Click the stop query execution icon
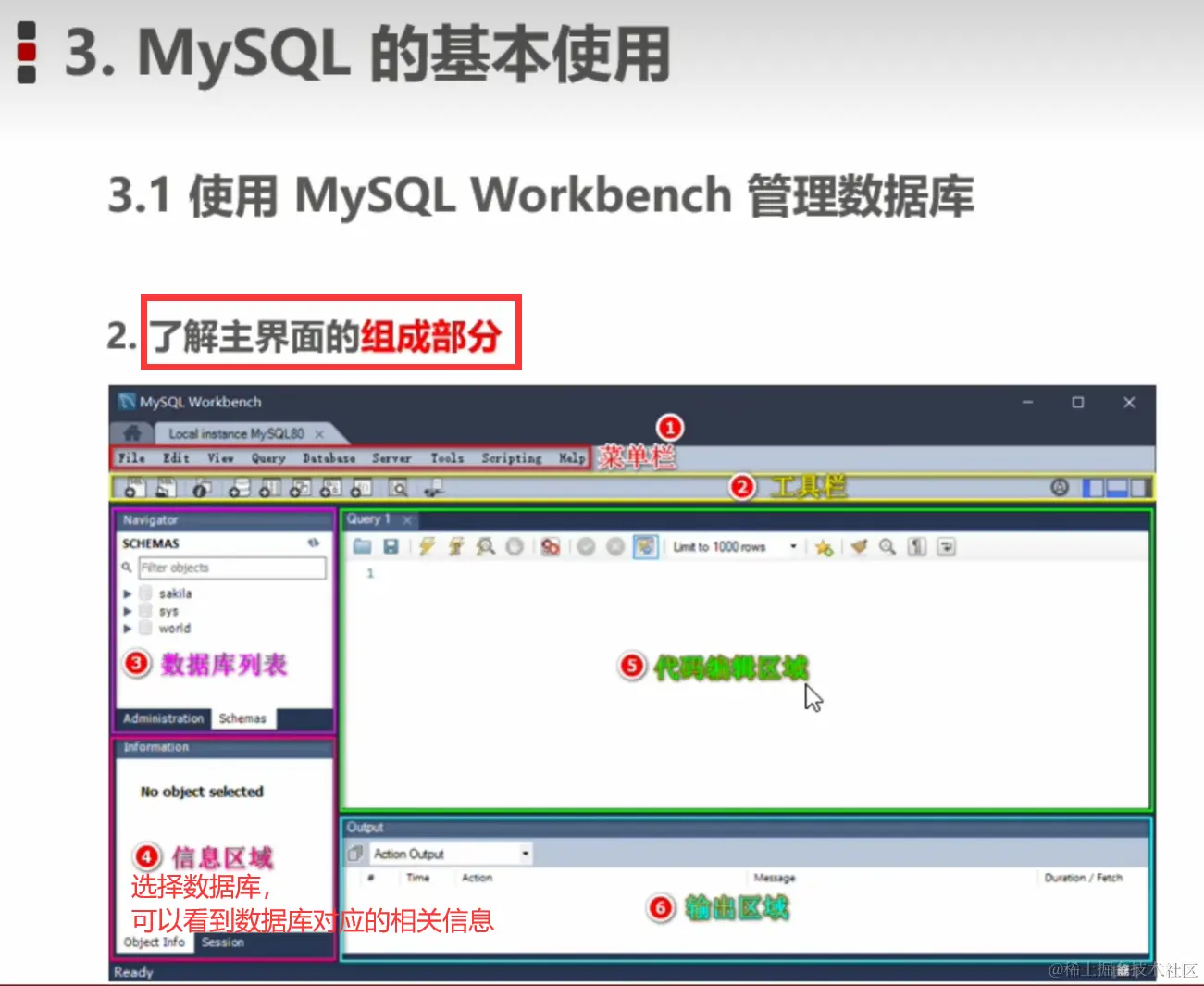Screen dimensions: 1204x986 tap(515, 547)
